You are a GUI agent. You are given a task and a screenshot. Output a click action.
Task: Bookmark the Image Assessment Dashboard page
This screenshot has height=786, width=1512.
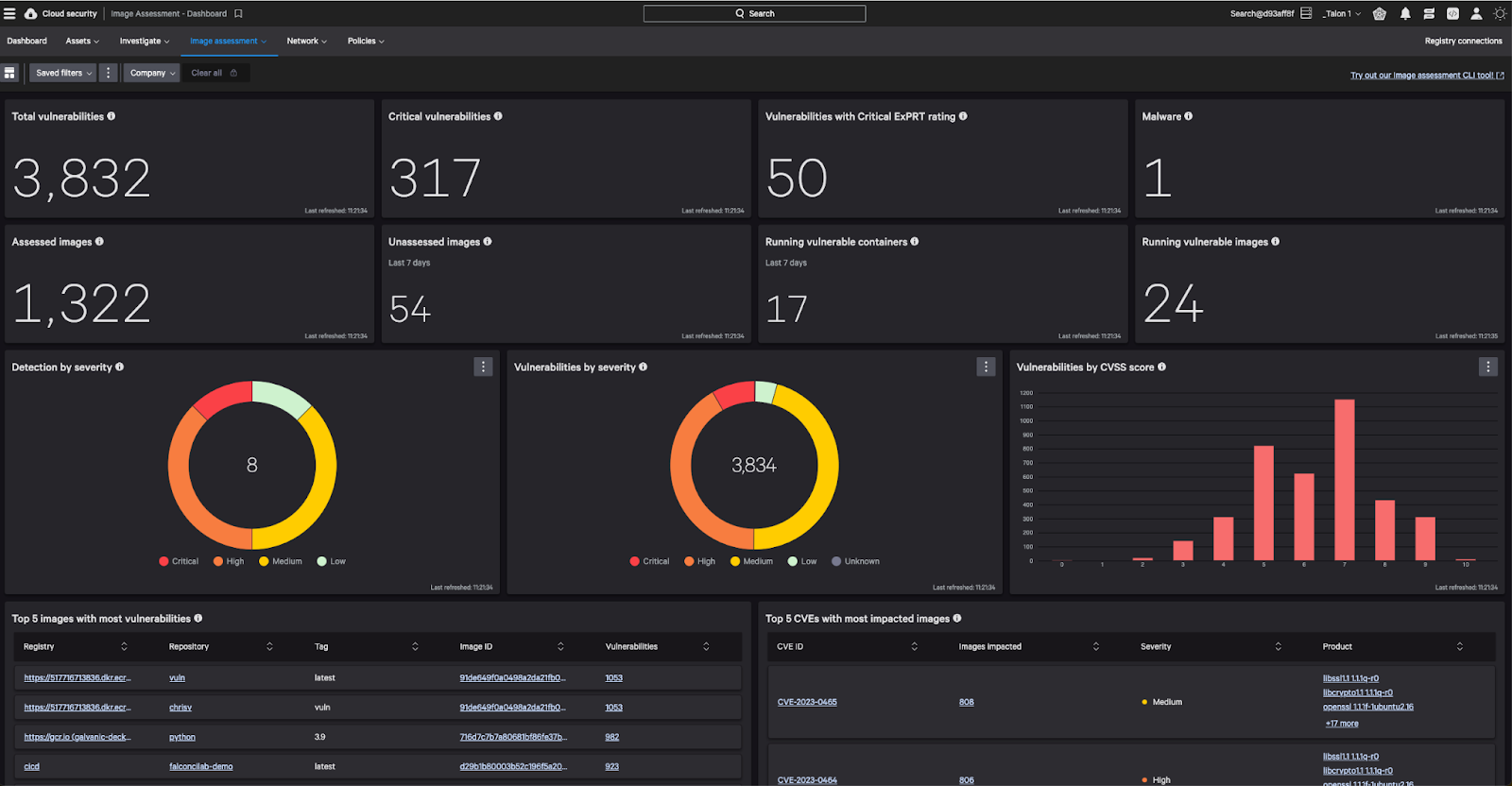239,14
